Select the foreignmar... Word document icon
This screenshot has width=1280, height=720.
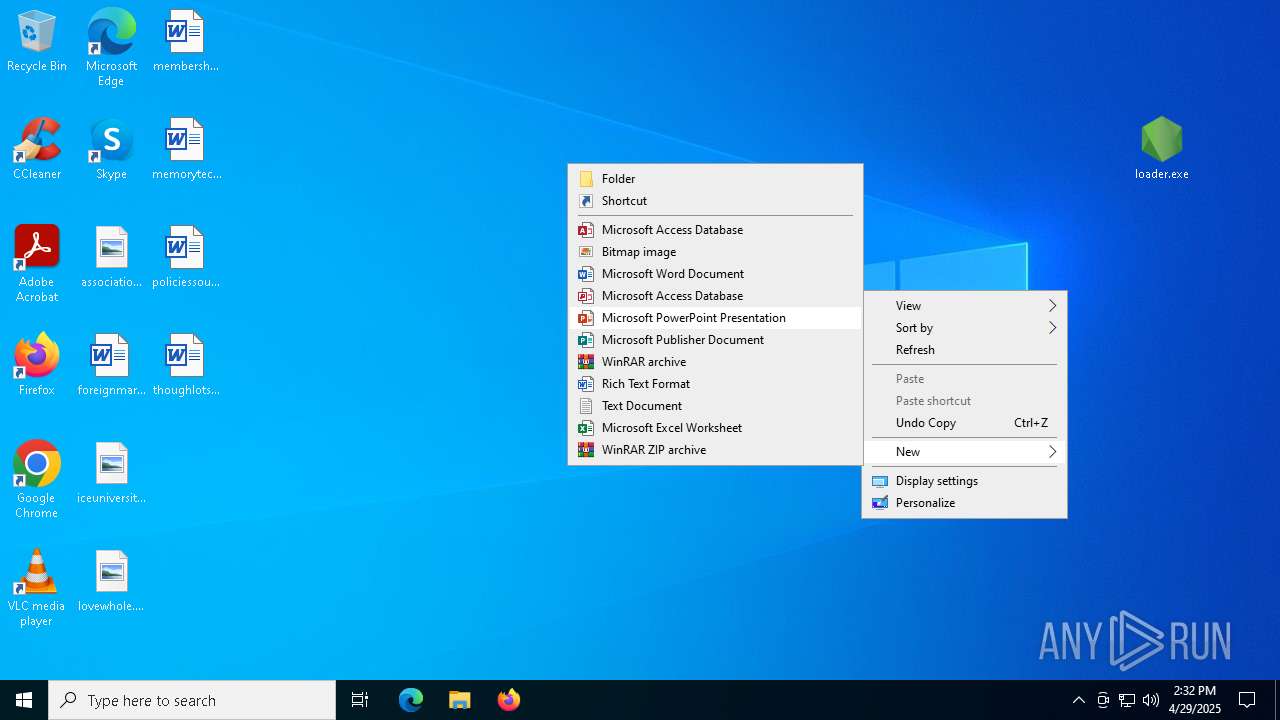[111, 365]
